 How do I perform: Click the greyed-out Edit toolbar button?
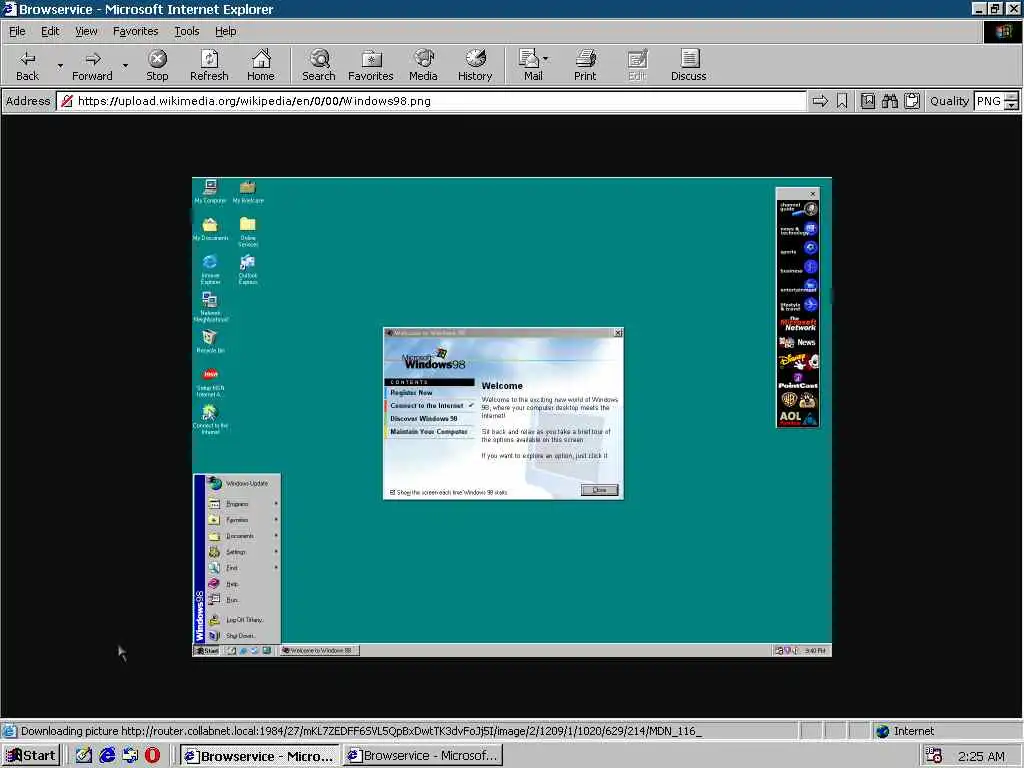pyautogui.click(x=637, y=65)
